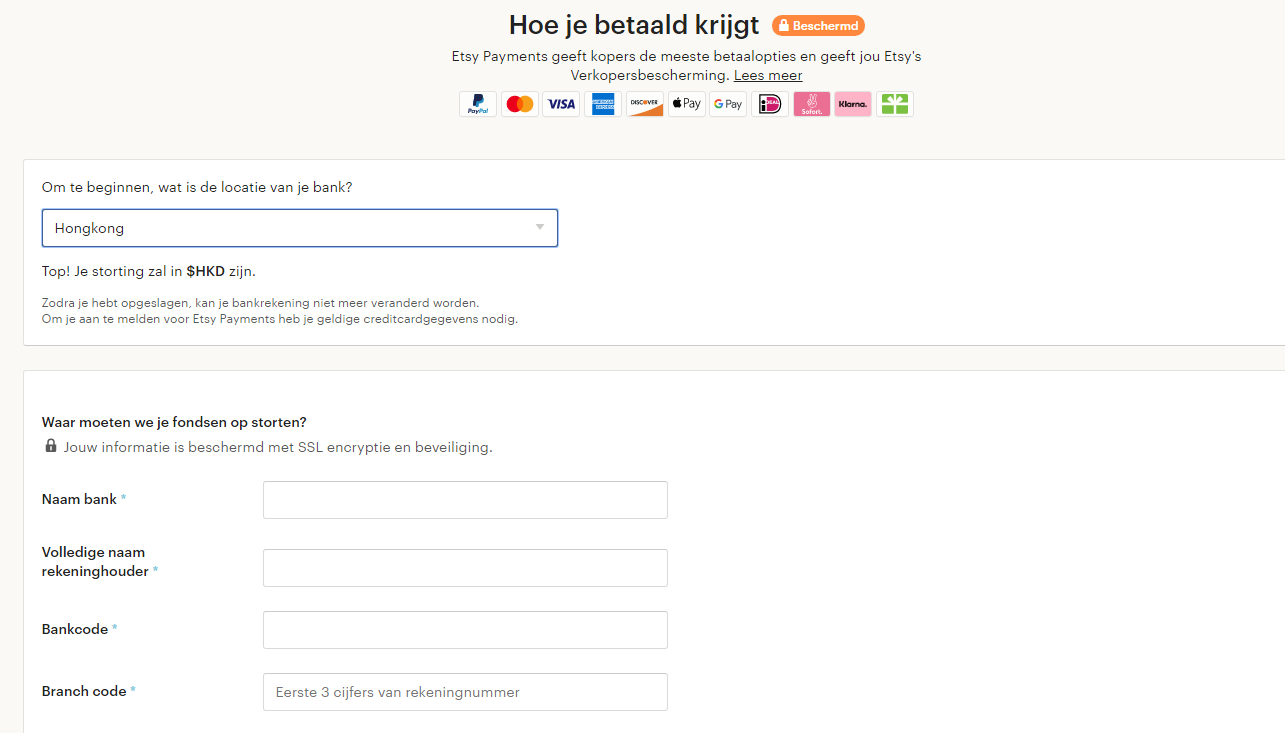Click the Visa card icon

coord(561,104)
